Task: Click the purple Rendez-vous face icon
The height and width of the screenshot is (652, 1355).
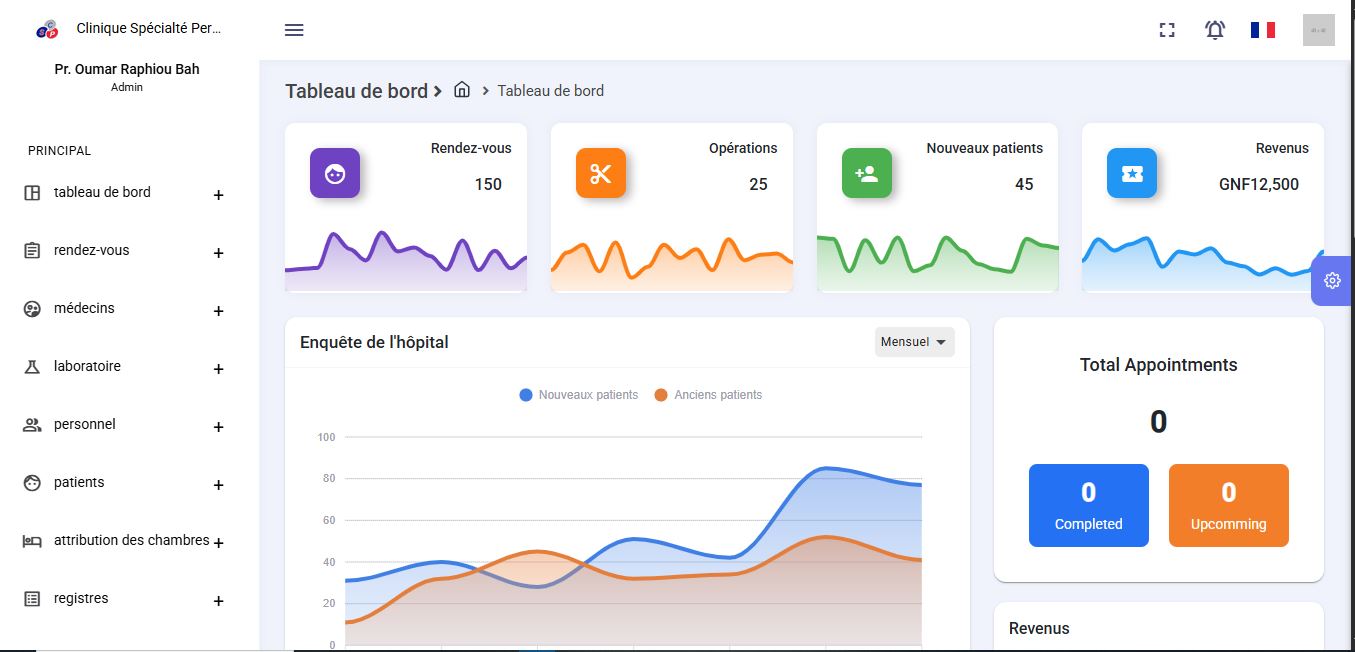Action: click(334, 173)
